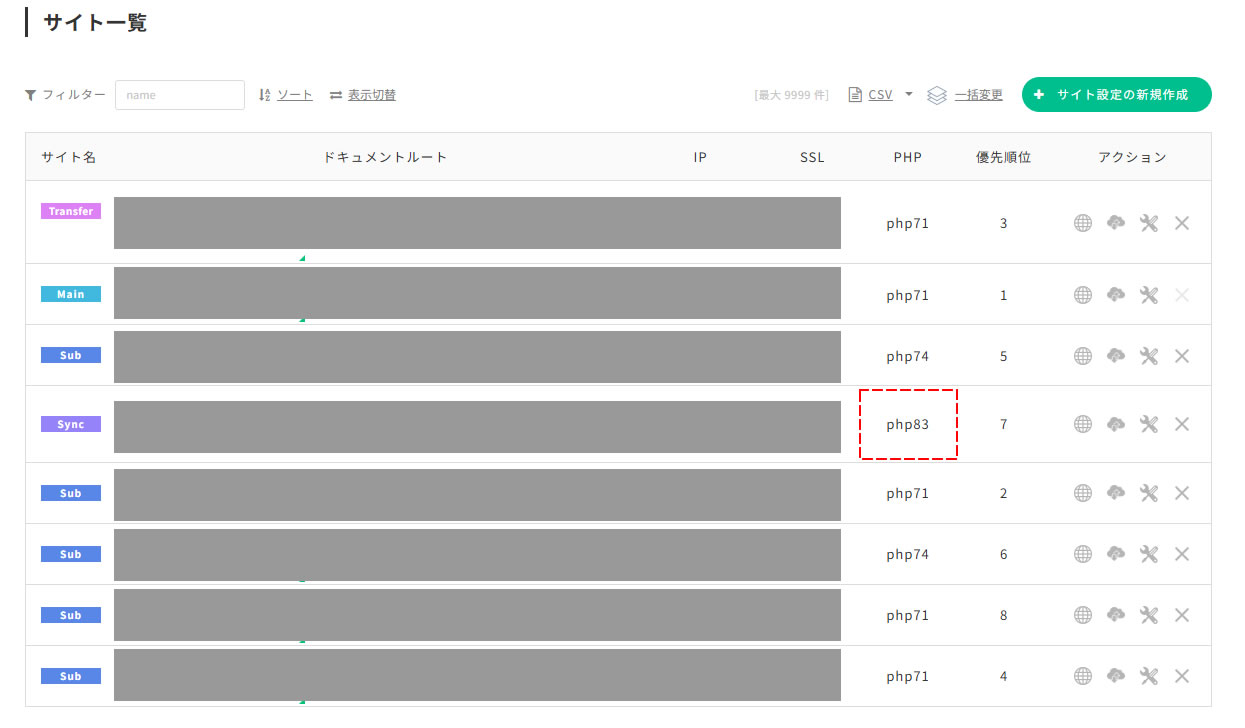1245x728 pixels.
Task: Open globe icon in priority 5 row
Action: coord(1083,356)
